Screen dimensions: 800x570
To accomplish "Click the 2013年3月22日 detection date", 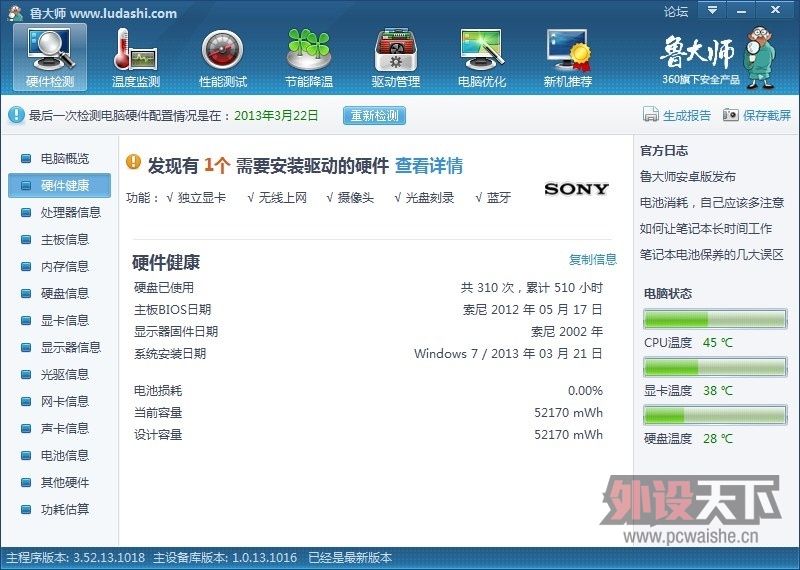I will point(276,115).
